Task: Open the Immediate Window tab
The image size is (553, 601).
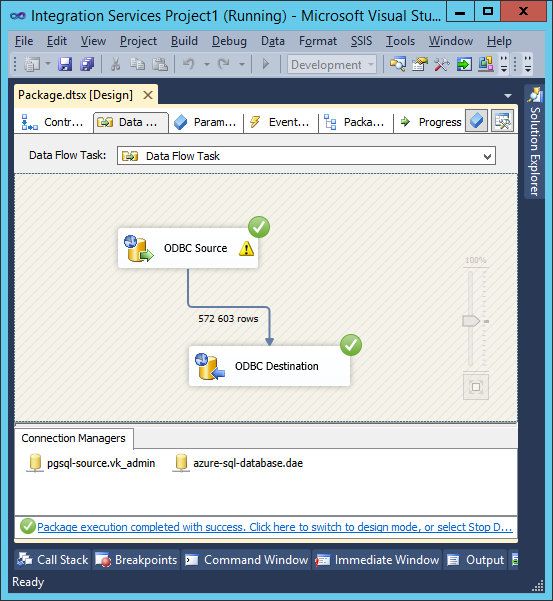Action: 377,560
